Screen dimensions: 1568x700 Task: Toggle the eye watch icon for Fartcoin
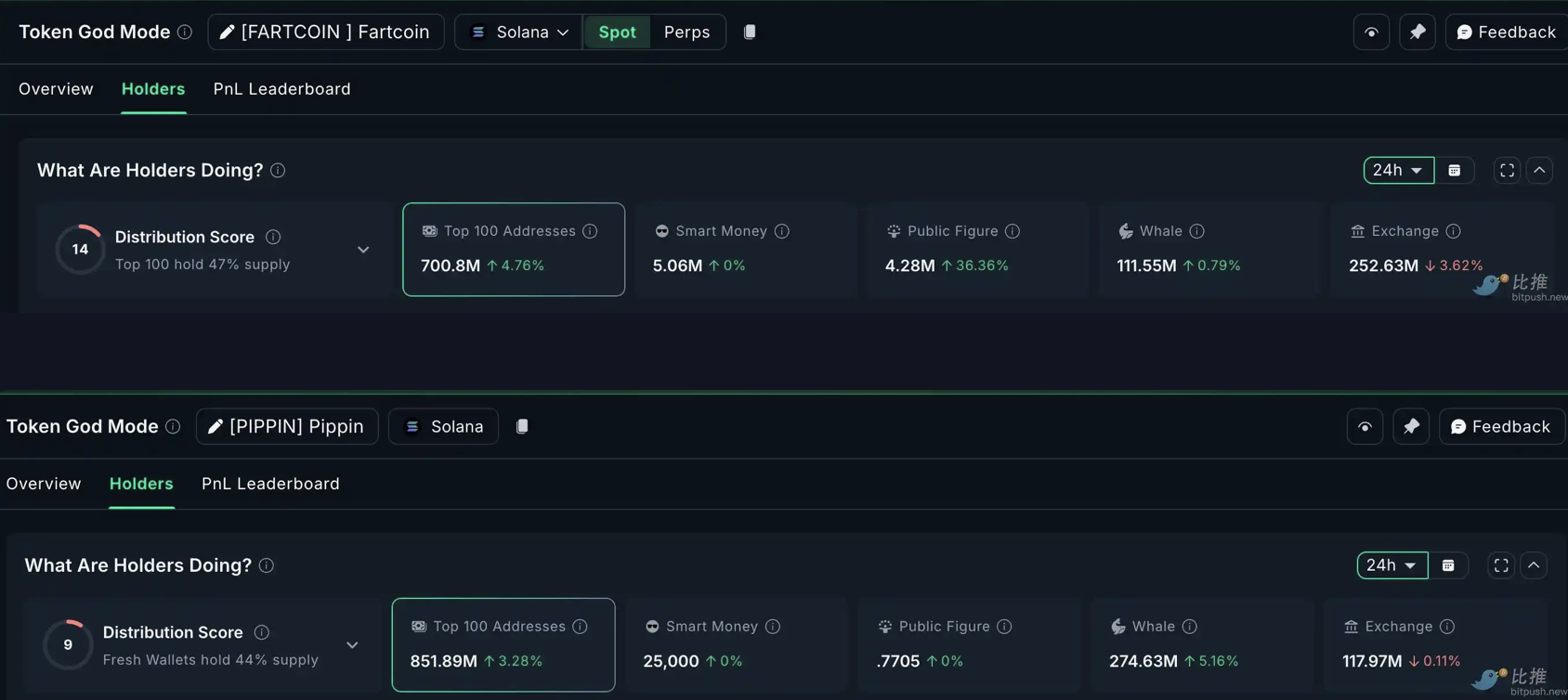point(1371,32)
